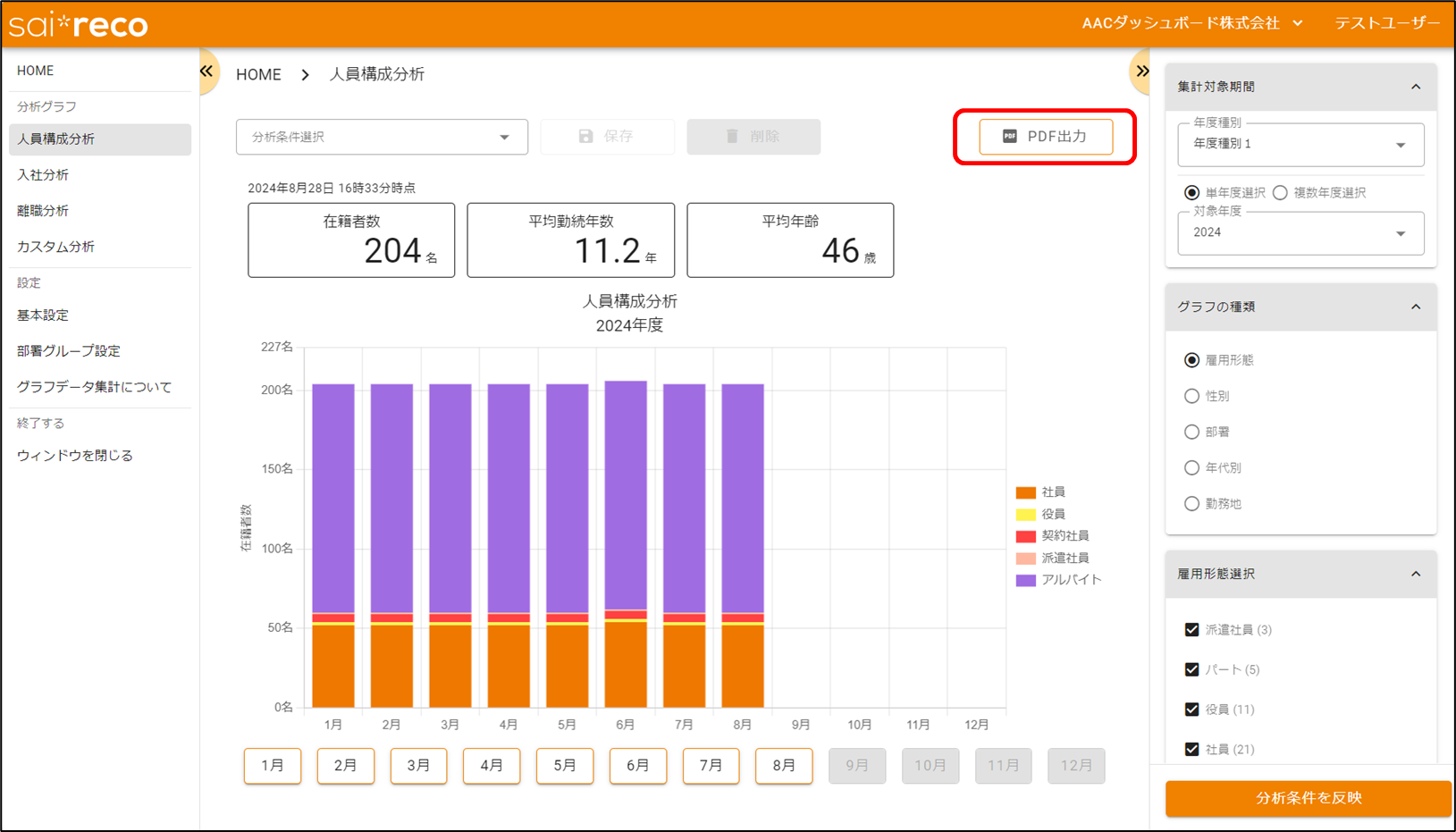Open the 対象年度 2024 dropdown
This screenshot has height=832, width=1456.
[1300, 233]
